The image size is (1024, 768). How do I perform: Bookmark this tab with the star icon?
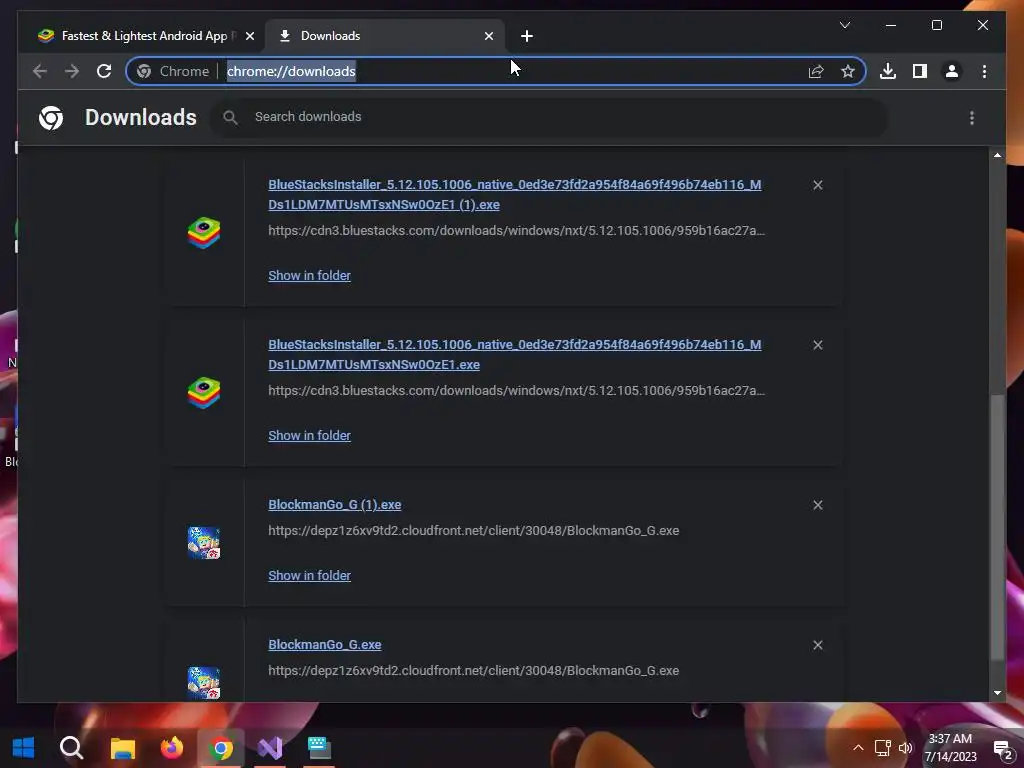click(848, 71)
